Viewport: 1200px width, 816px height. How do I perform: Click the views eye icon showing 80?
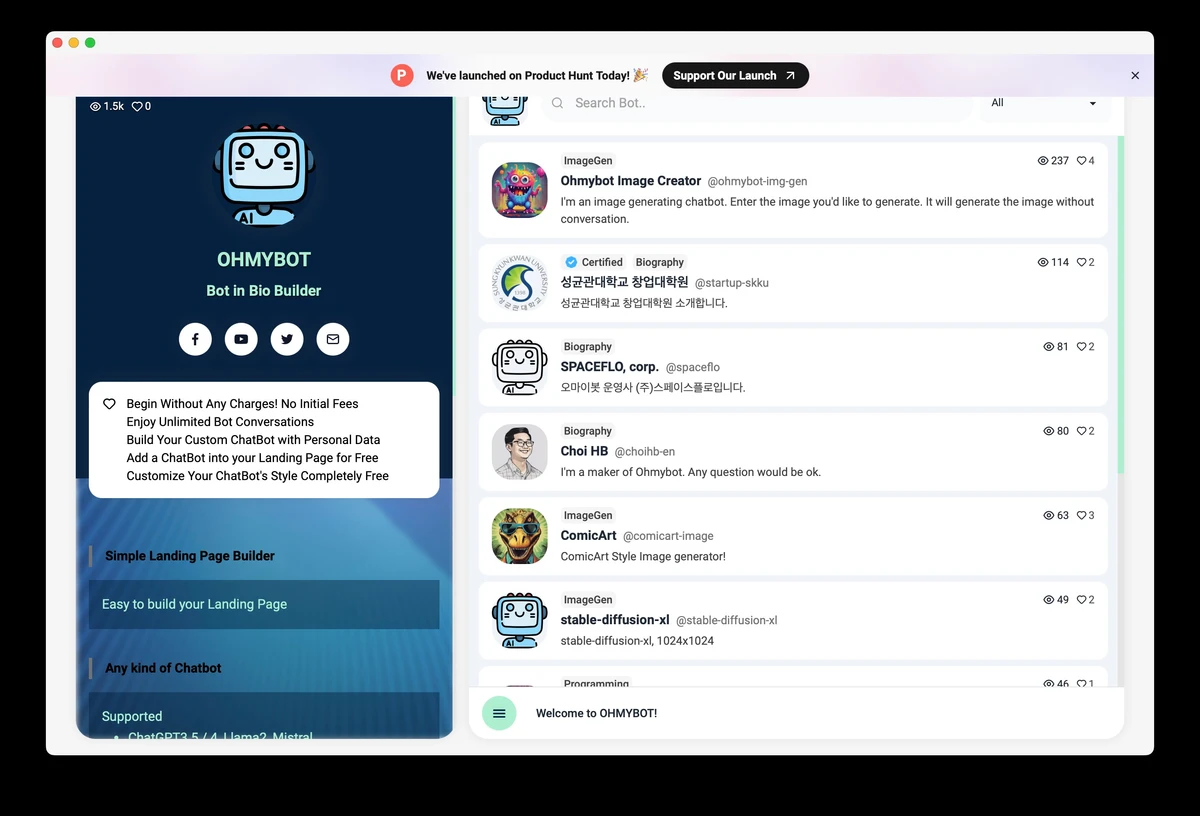1048,431
